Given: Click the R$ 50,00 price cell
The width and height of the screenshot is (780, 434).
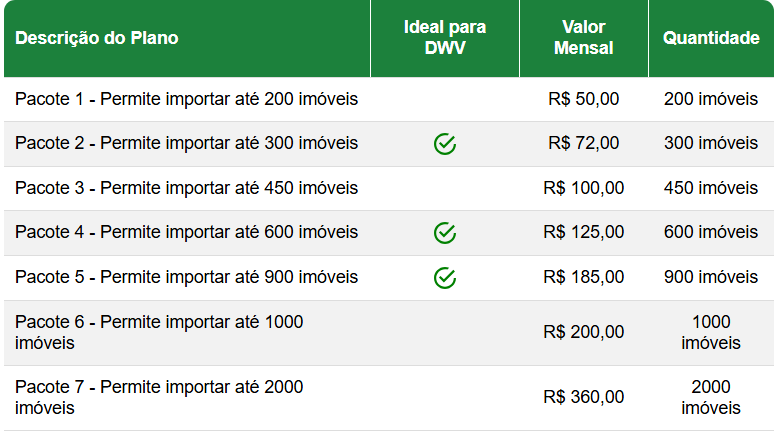Looking at the screenshot, I should [x=584, y=99].
